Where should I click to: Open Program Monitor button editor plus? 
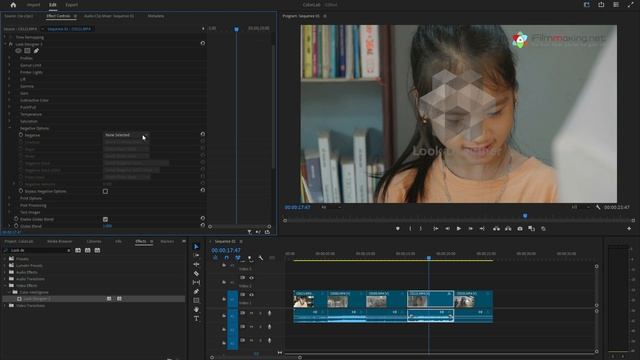coord(629,229)
